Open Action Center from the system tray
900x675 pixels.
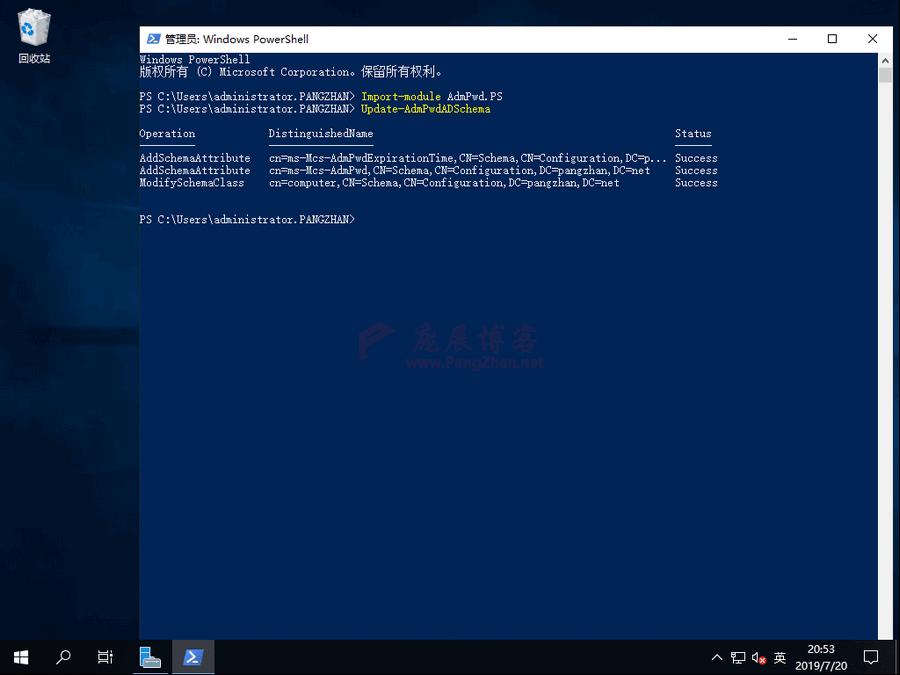pos(871,657)
